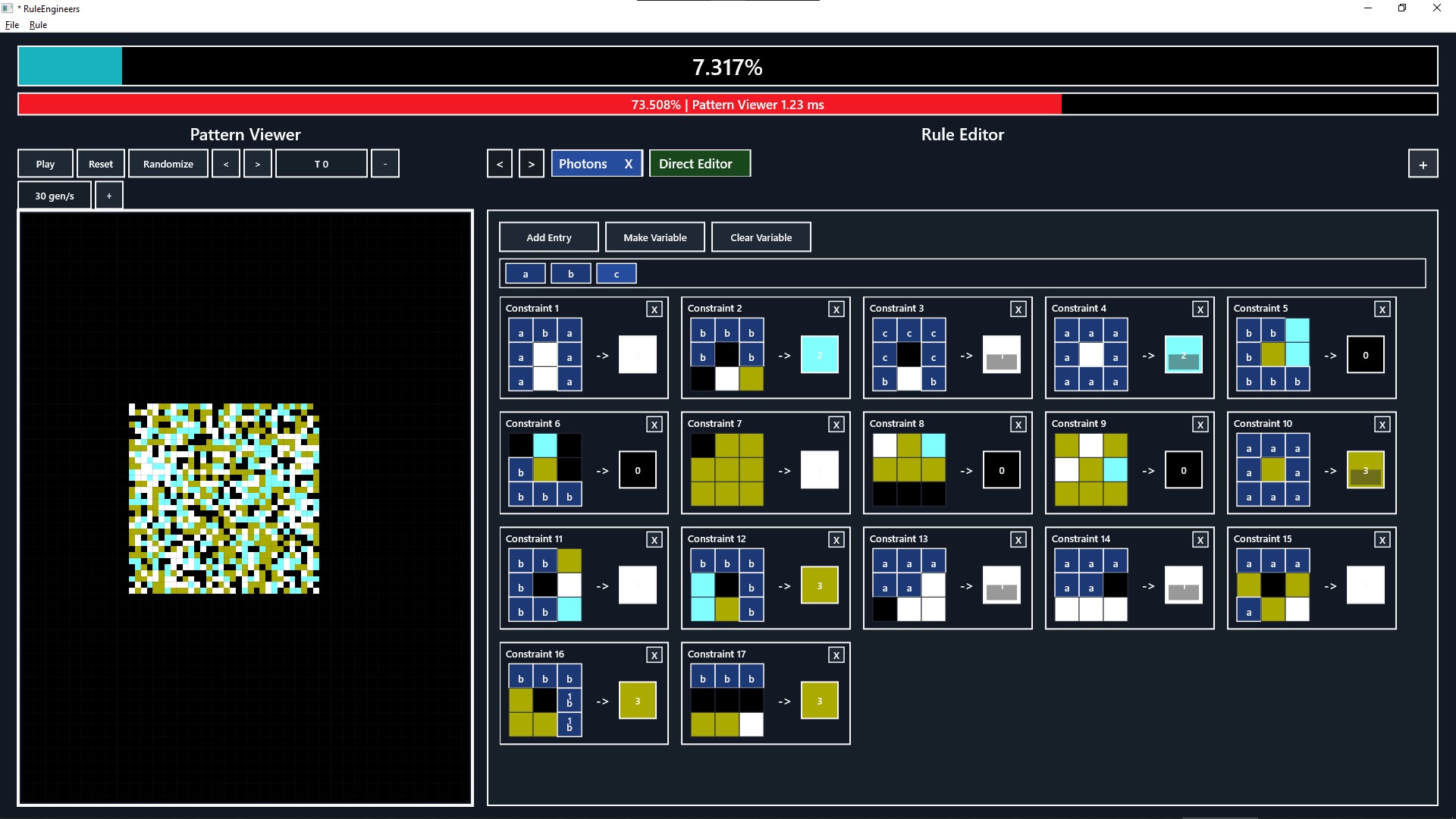The height and width of the screenshot is (819, 1456).
Task: Remove Constraint 5 using its X
Action: pos(1382,309)
